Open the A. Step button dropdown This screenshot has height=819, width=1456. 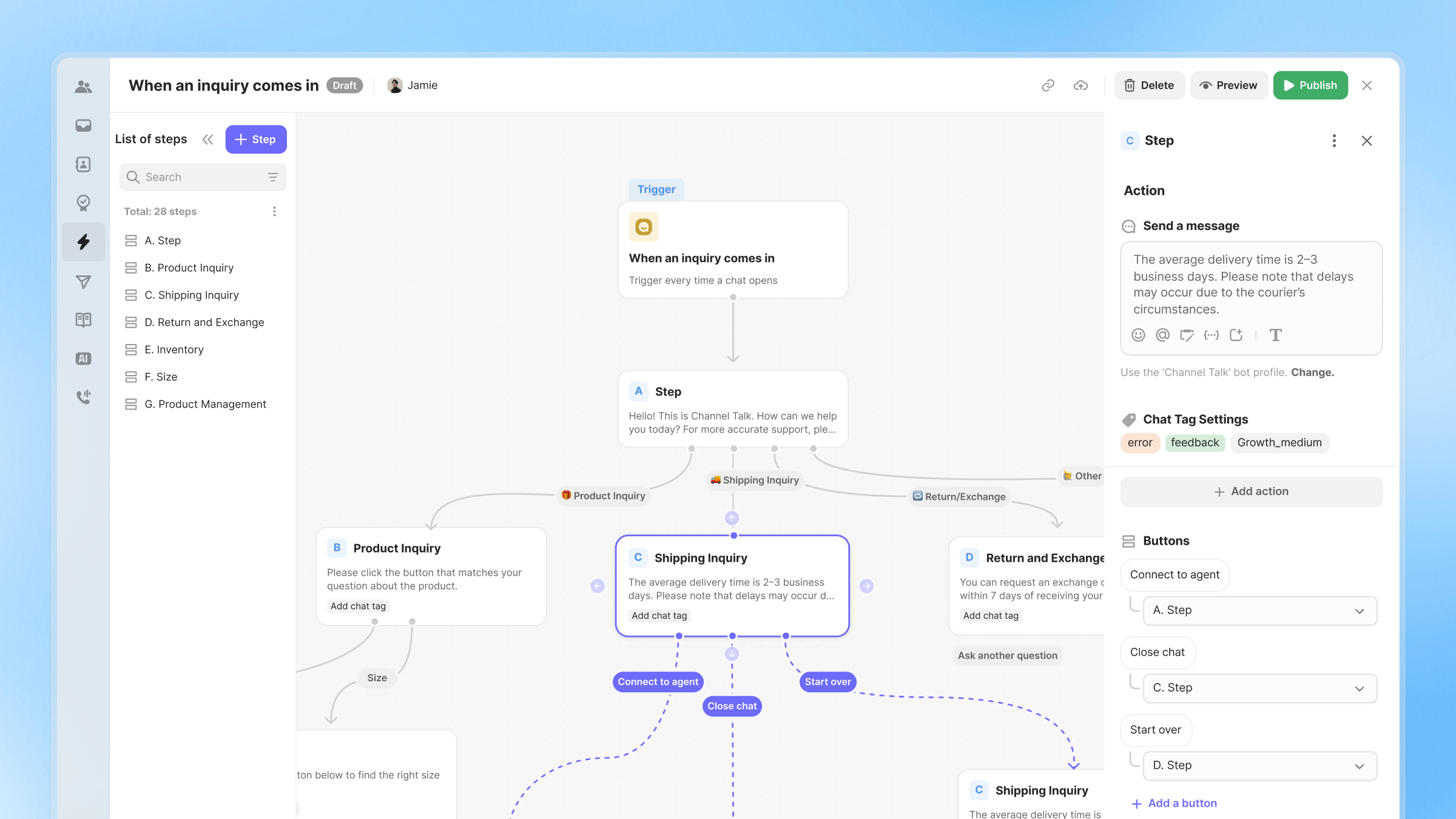[x=1259, y=610]
